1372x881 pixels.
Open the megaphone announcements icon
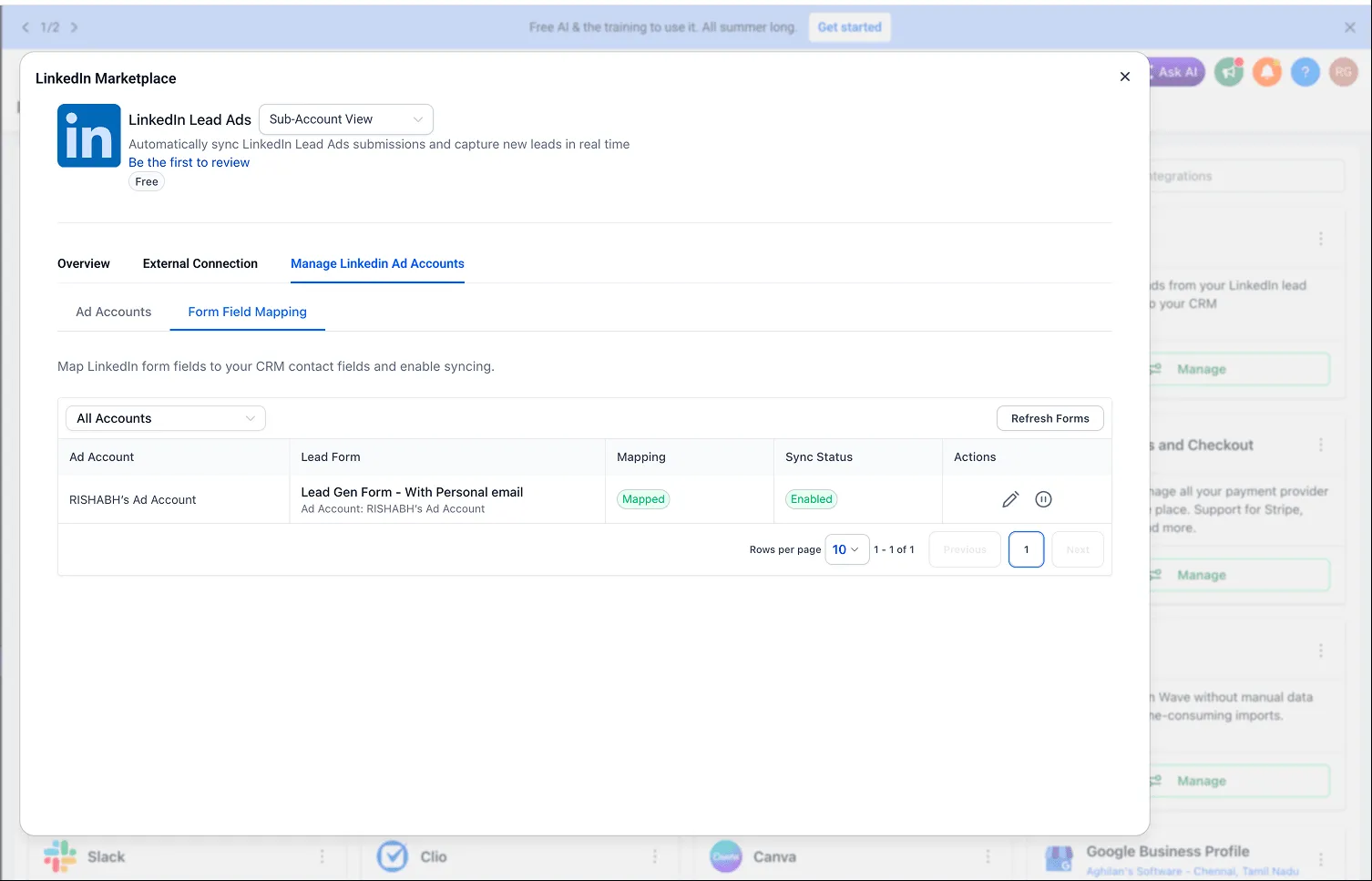pos(1229,72)
